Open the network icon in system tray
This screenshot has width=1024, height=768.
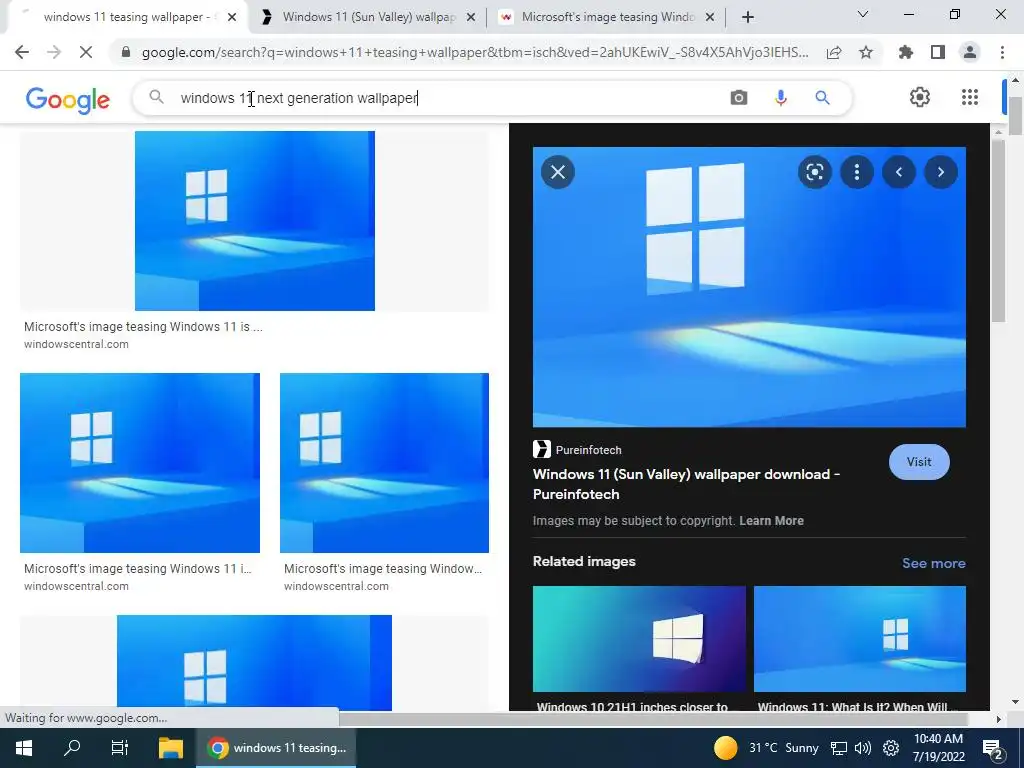[x=839, y=748]
